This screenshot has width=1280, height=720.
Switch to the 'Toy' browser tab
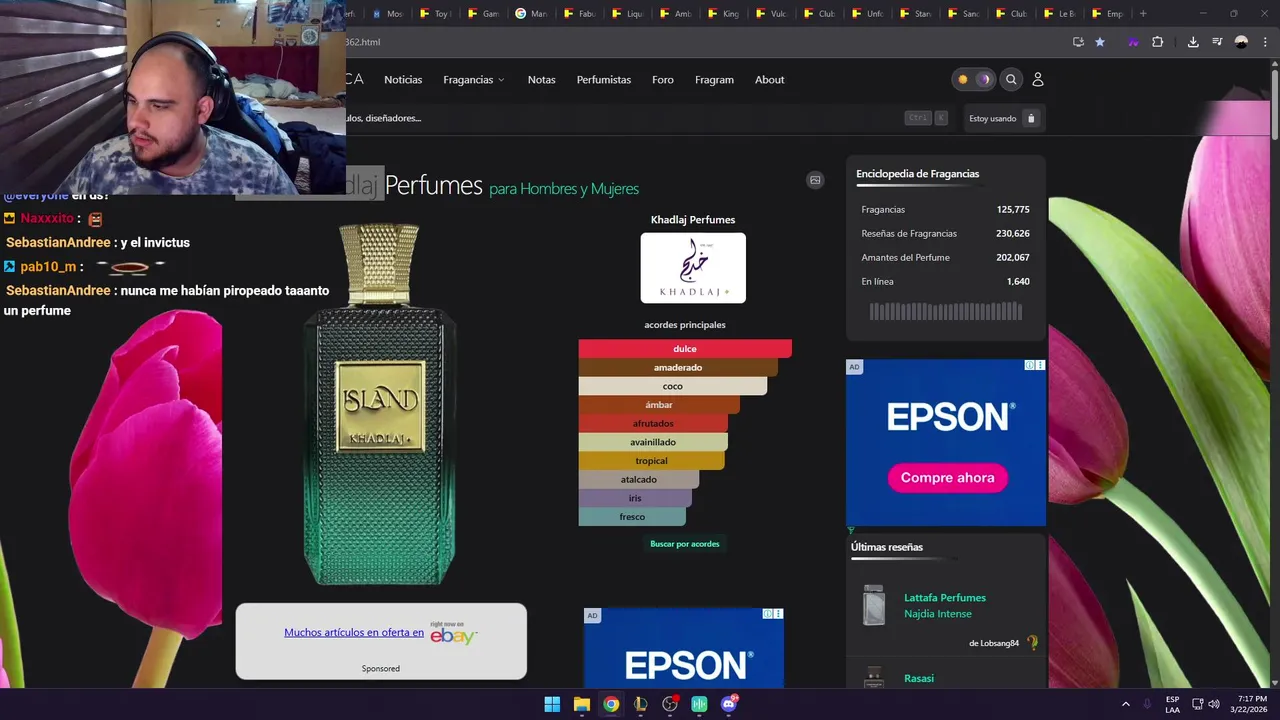point(436,14)
